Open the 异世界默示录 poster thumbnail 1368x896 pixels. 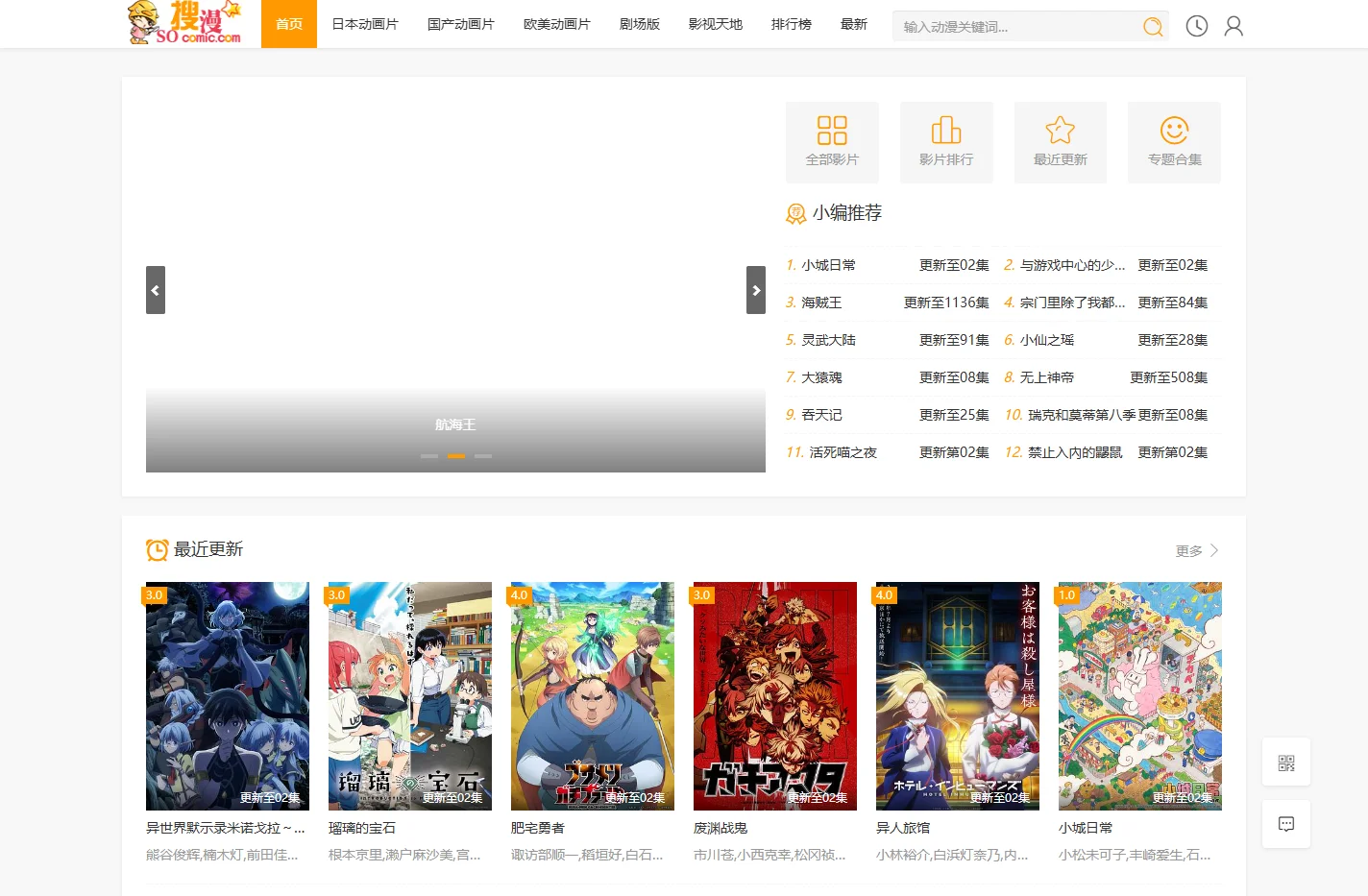(x=228, y=696)
